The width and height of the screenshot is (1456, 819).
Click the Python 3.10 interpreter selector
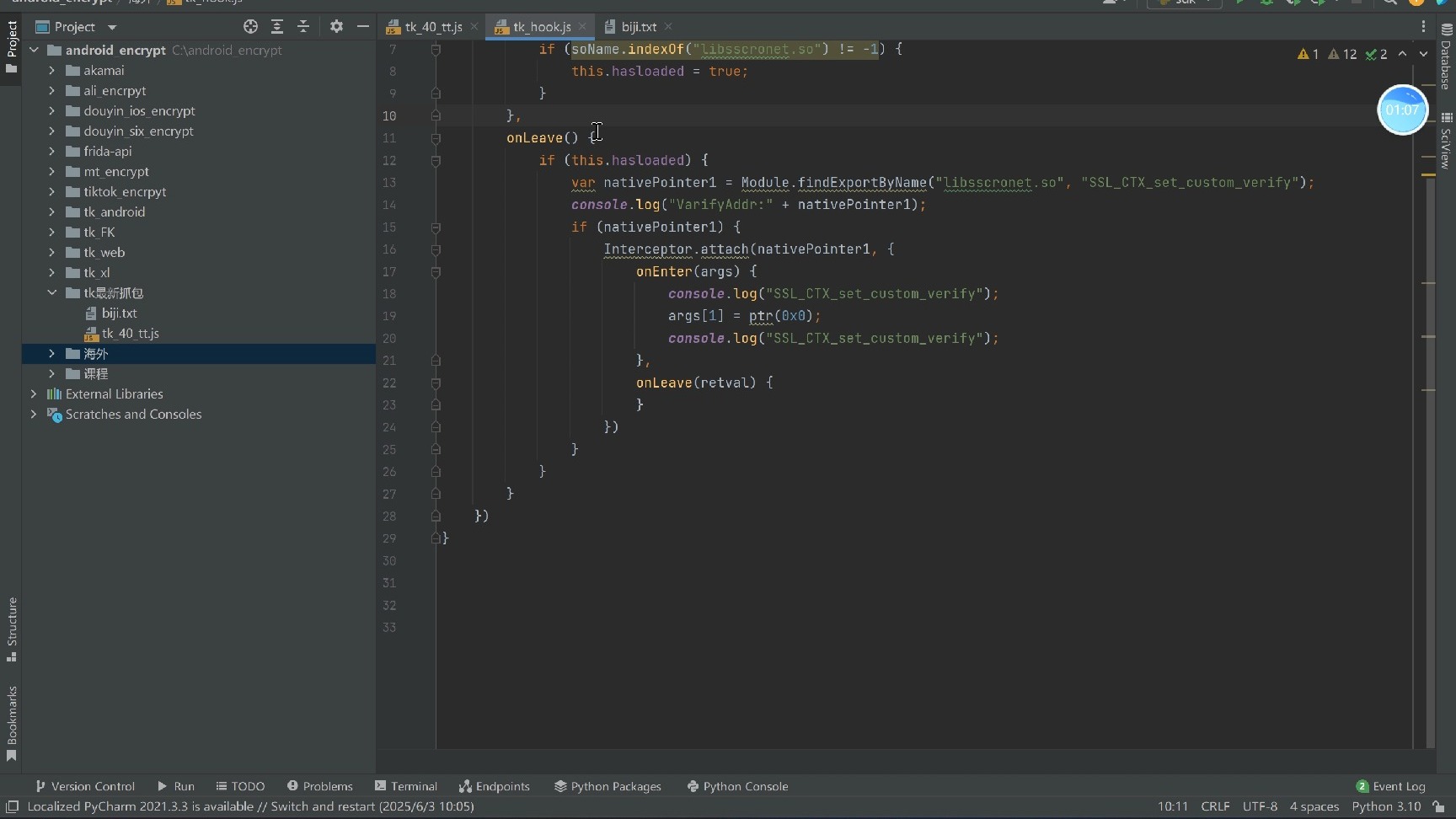pyautogui.click(x=1386, y=806)
